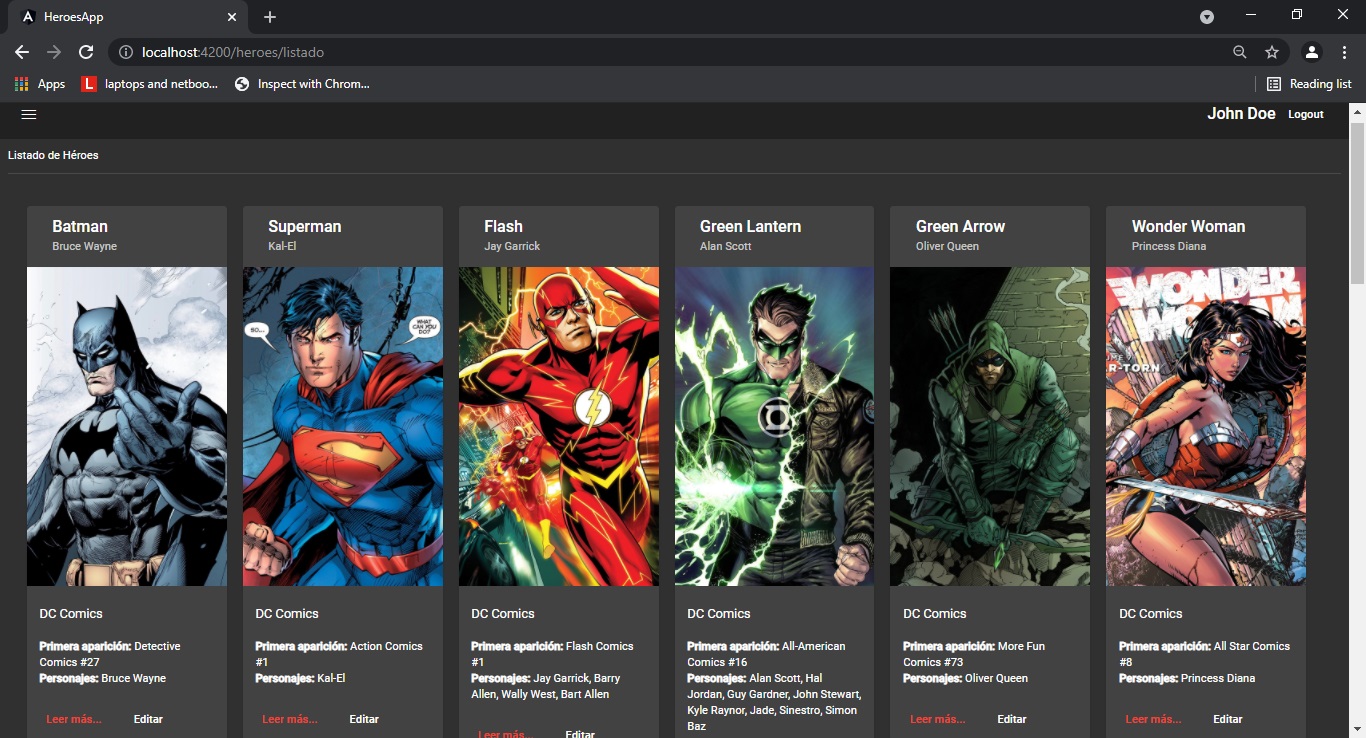The image size is (1366, 738).
Task: Click the page vertical scrollbar thumb
Action: tap(1357, 204)
